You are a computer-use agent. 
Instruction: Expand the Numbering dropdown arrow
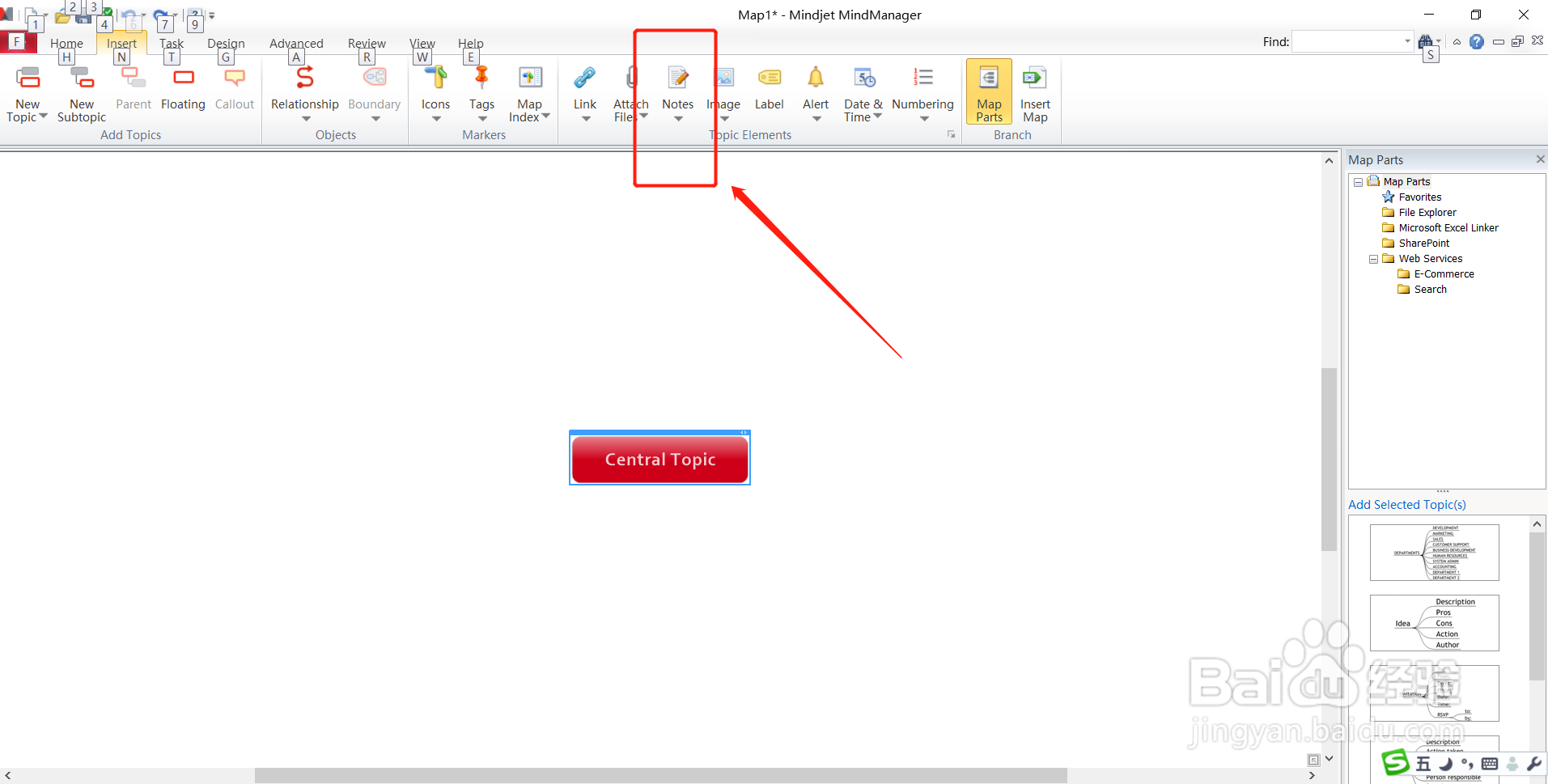[x=924, y=118]
